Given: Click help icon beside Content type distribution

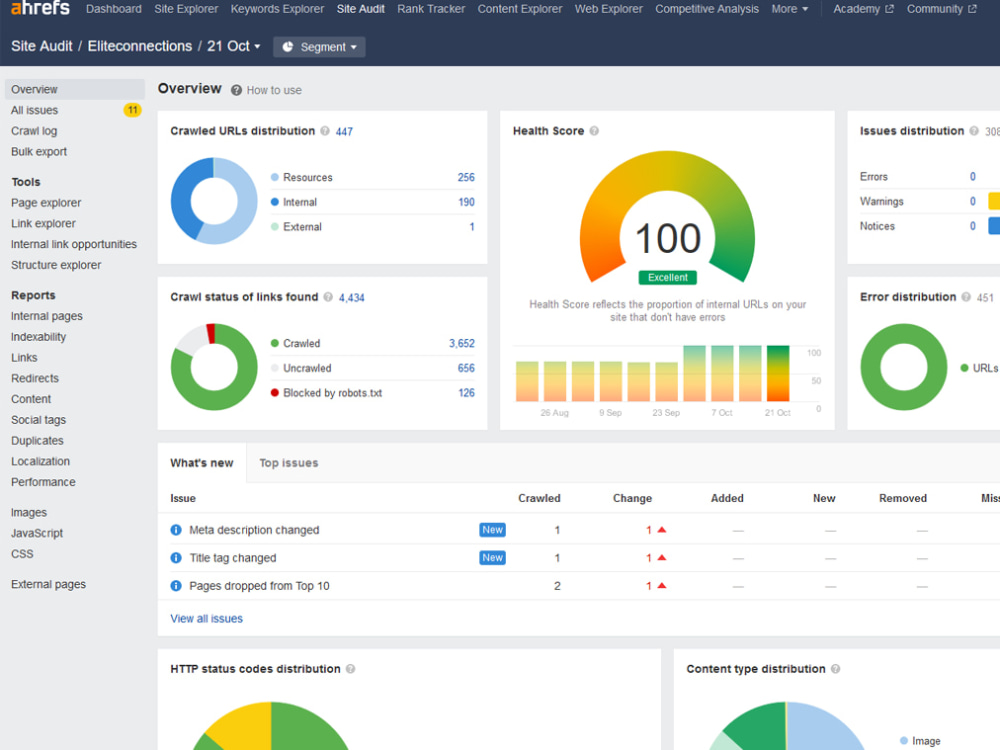Looking at the screenshot, I should pyautogui.click(x=835, y=669).
